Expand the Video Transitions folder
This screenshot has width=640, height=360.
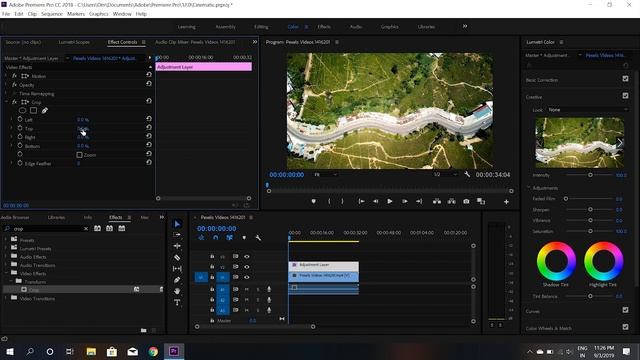(x=6, y=298)
